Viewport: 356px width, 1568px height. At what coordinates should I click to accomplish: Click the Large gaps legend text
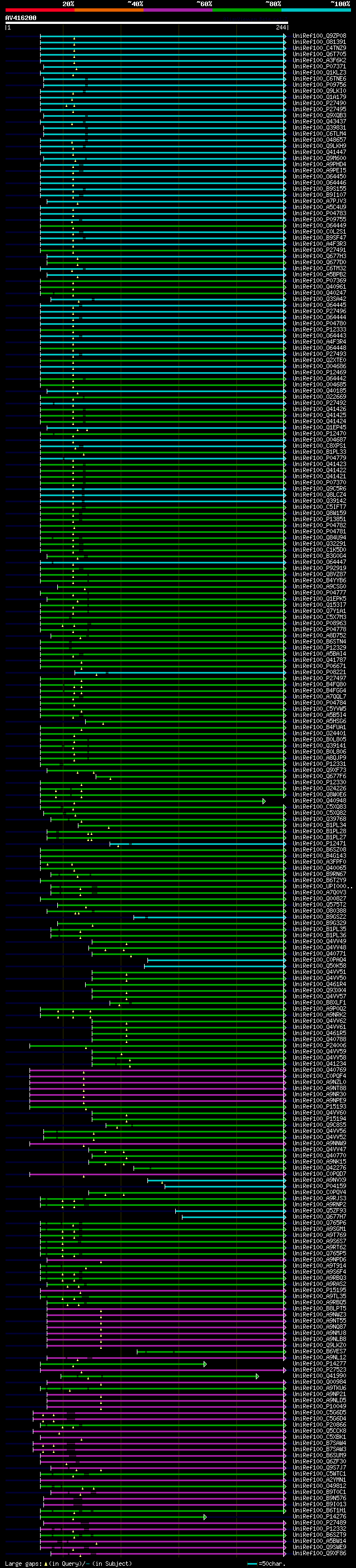(x=23, y=1563)
